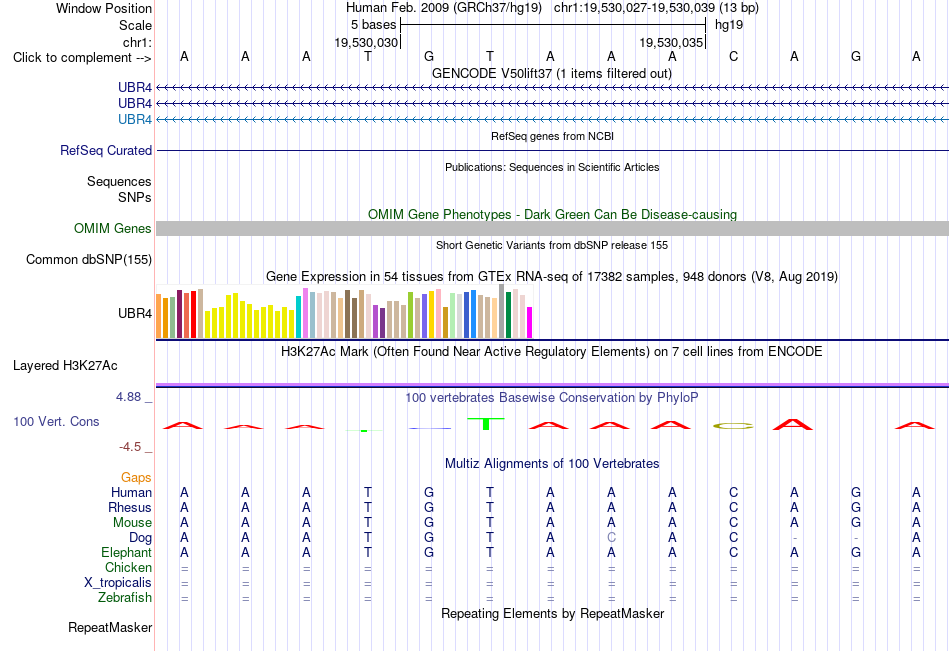Open 'Publications: Sequences in Scientific Articles' title

point(552,167)
